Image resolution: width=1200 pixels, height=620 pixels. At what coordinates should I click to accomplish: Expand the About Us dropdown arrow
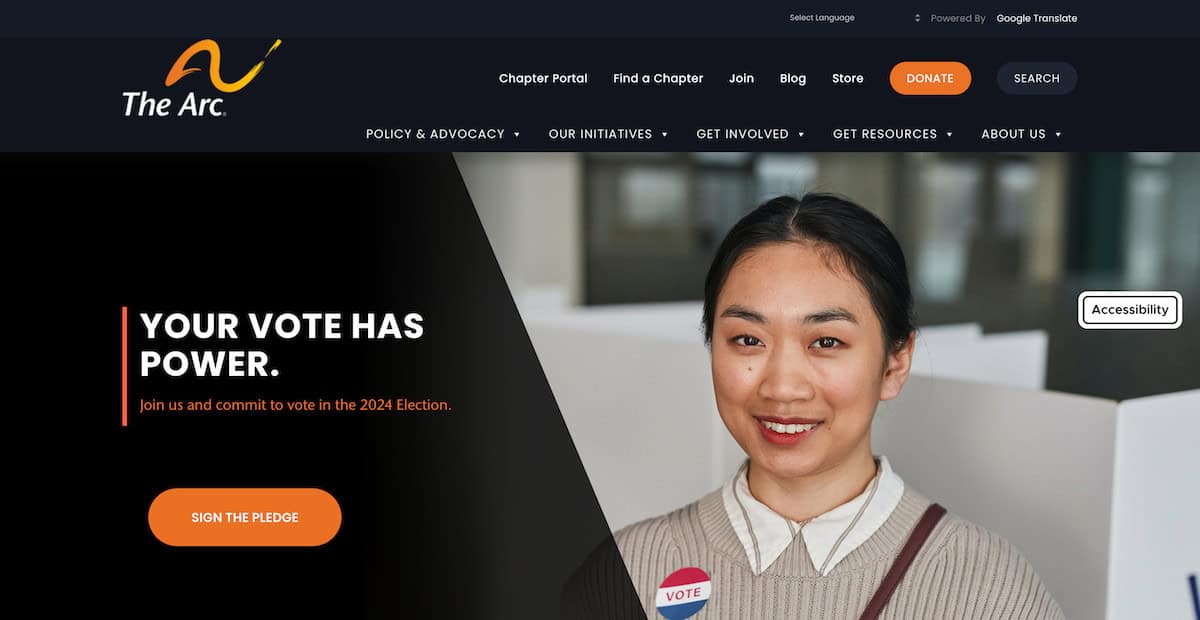(1058, 134)
